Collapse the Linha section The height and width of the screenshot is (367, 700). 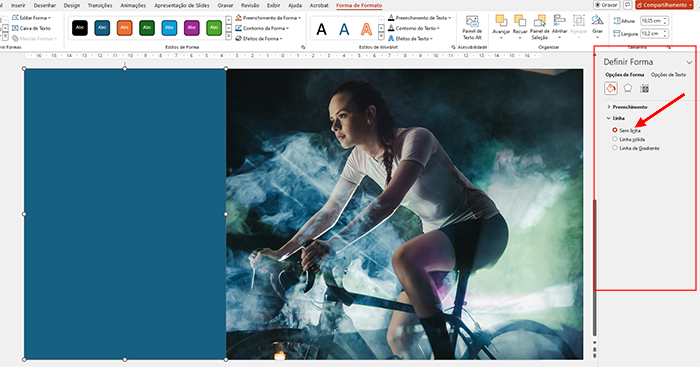pyautogui.click(x=616, y=118)
